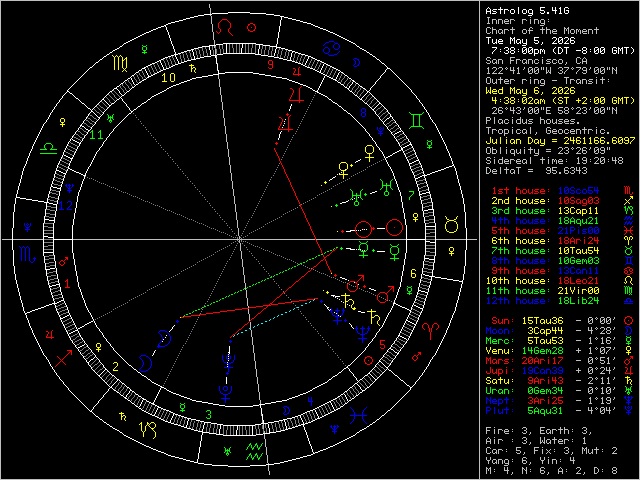
Task: Click house number 5 on the chart wheel
Action: tap(382, 345)
